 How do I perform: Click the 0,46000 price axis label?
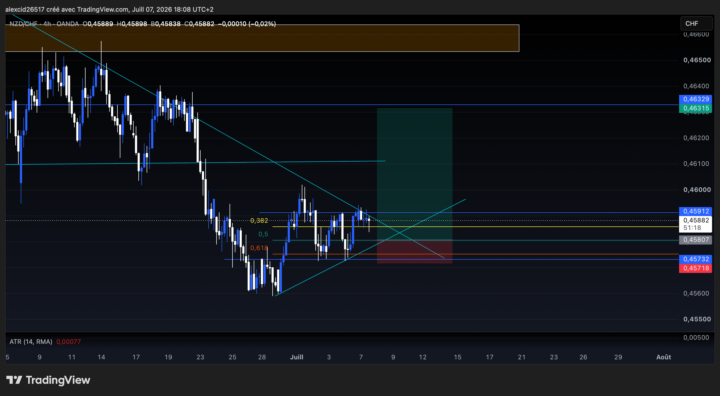click(x=696, y=189)
